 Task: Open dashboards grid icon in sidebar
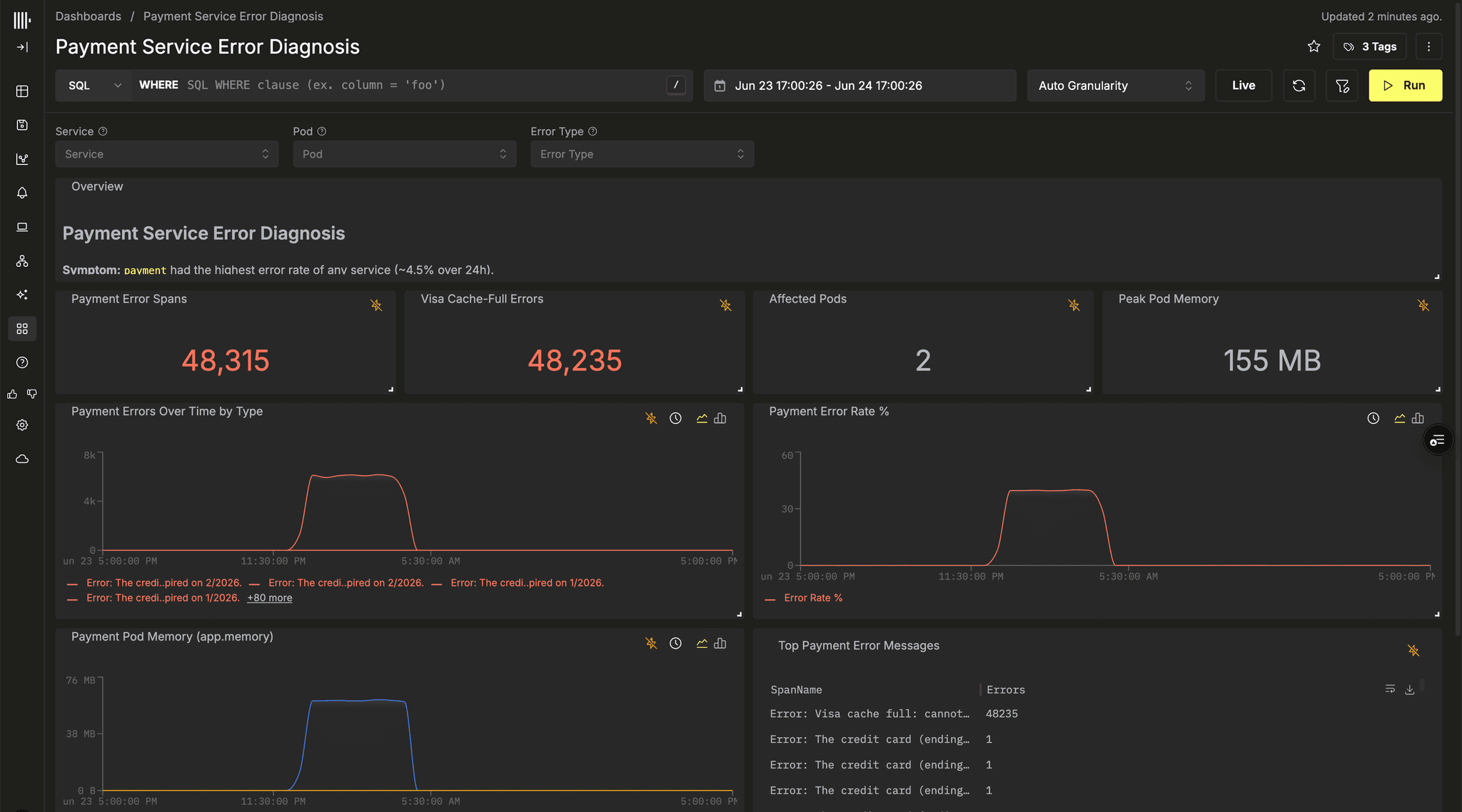(22, 329)
